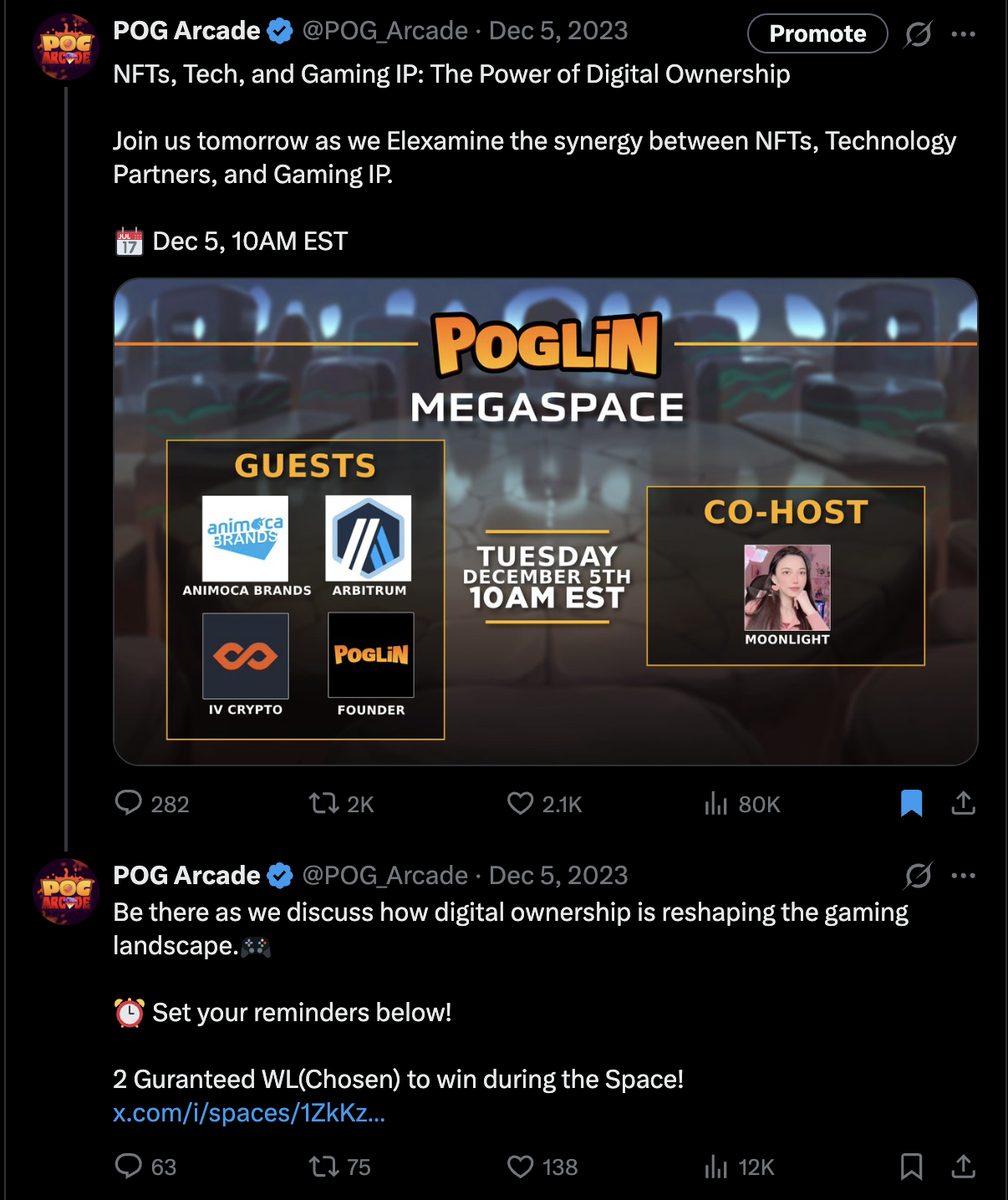Image resolution: width=1008 pixels, height=1200 pixels.
Task: Open POG Arcade profile avatar on first tweet
Action: pos(66,47)
